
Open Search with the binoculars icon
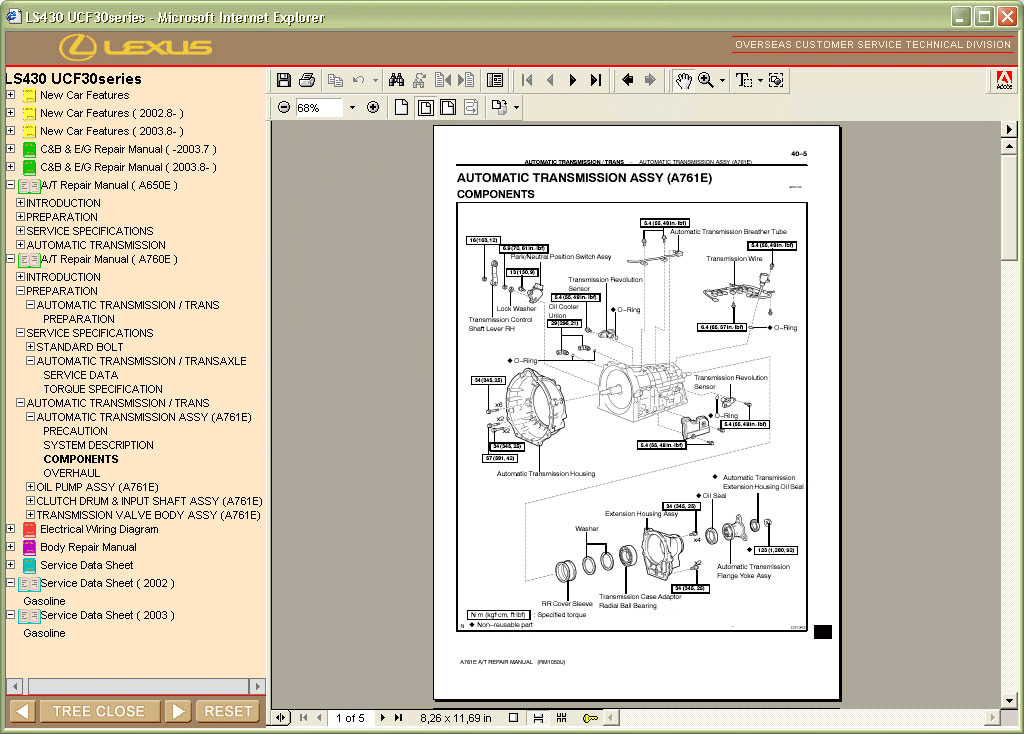click(x=396, y=80)
